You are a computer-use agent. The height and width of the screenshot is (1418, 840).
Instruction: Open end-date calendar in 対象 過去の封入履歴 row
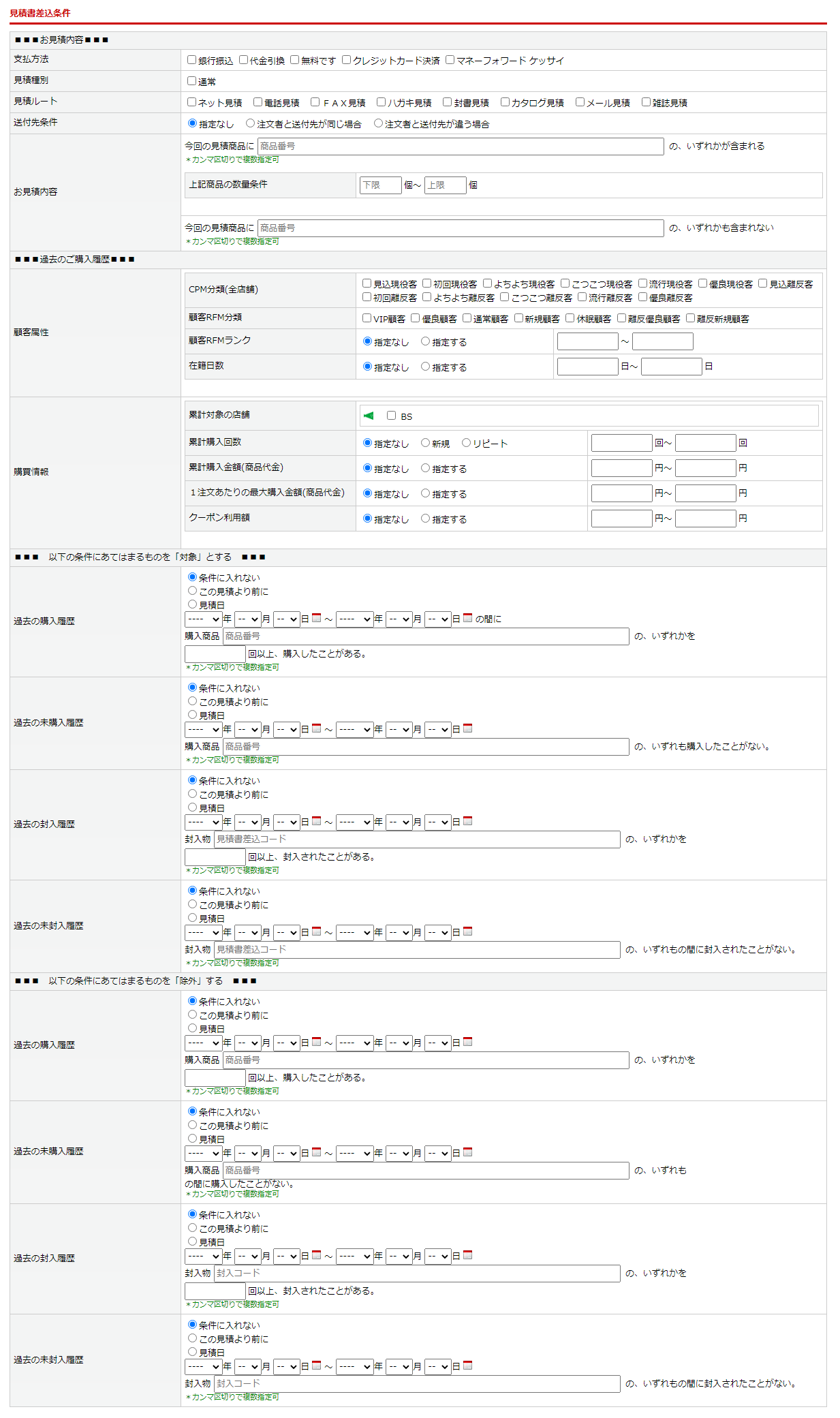(468, 821)
